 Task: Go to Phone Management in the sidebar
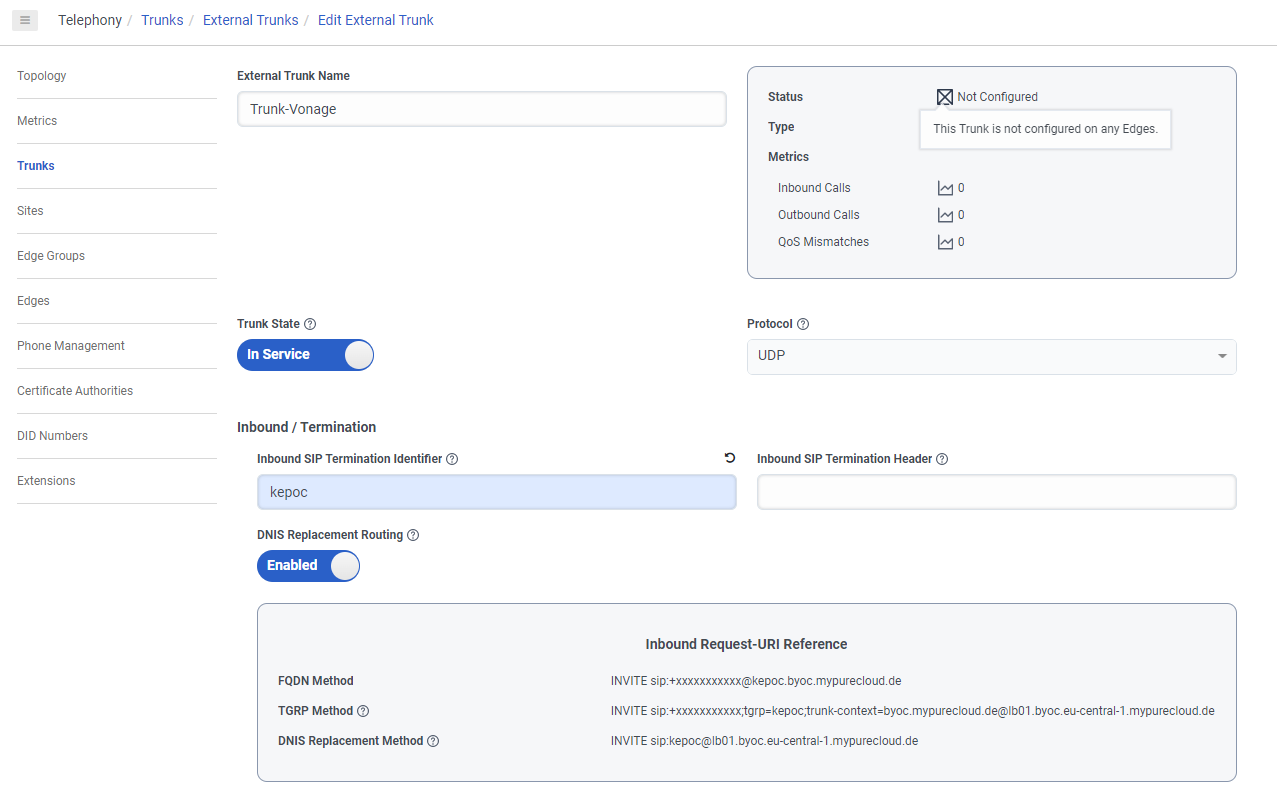71,346
